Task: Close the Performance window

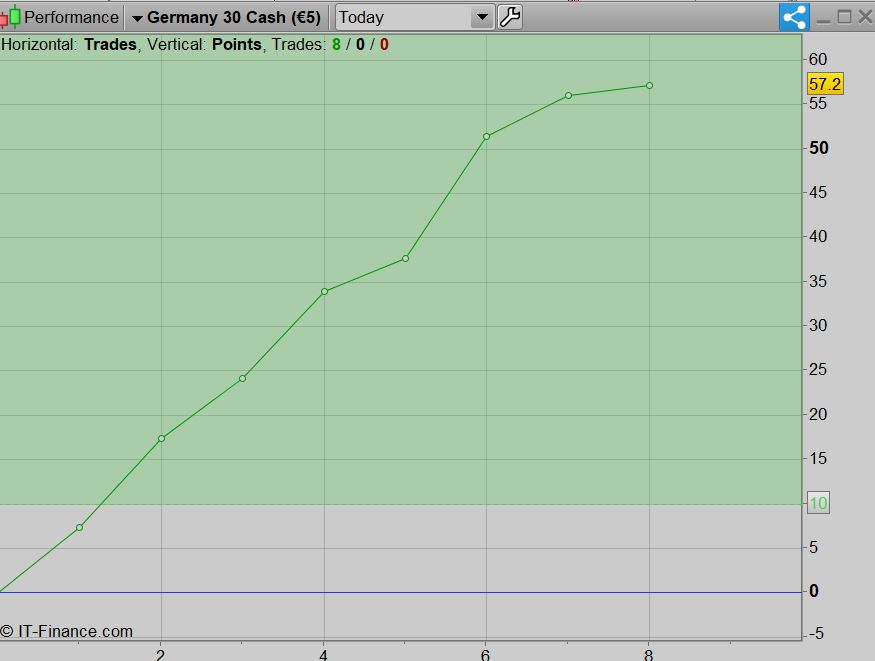Action: coord(865,17)
